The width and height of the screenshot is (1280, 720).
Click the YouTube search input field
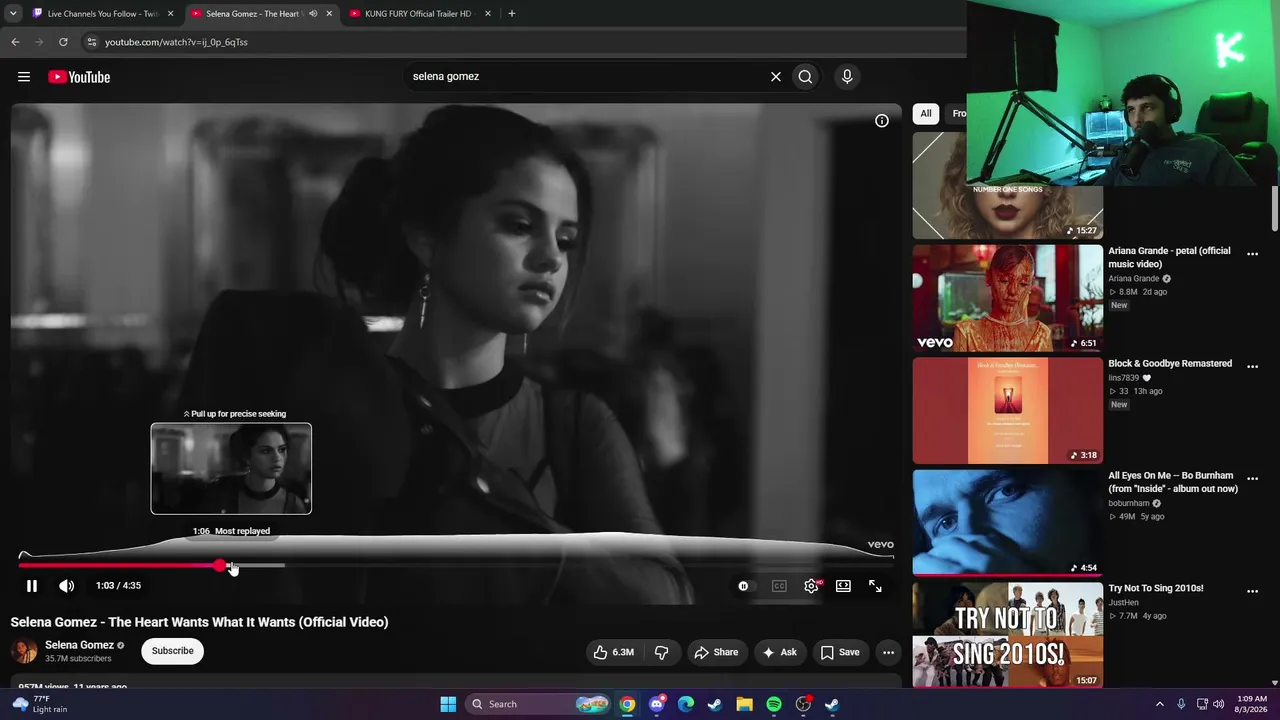tap(585, 76)
